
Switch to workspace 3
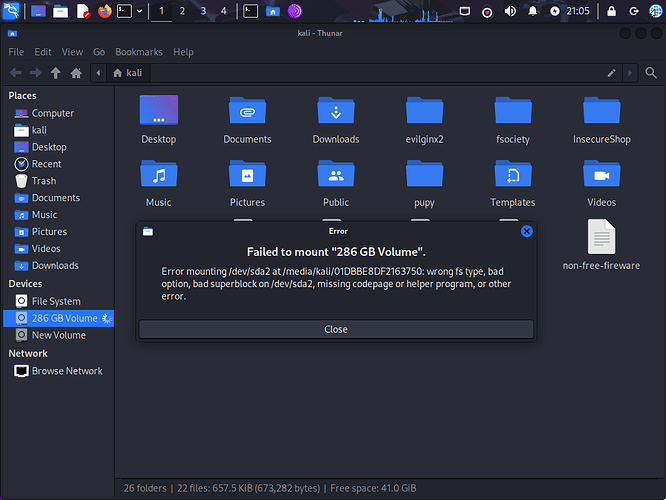pos(203,11)
